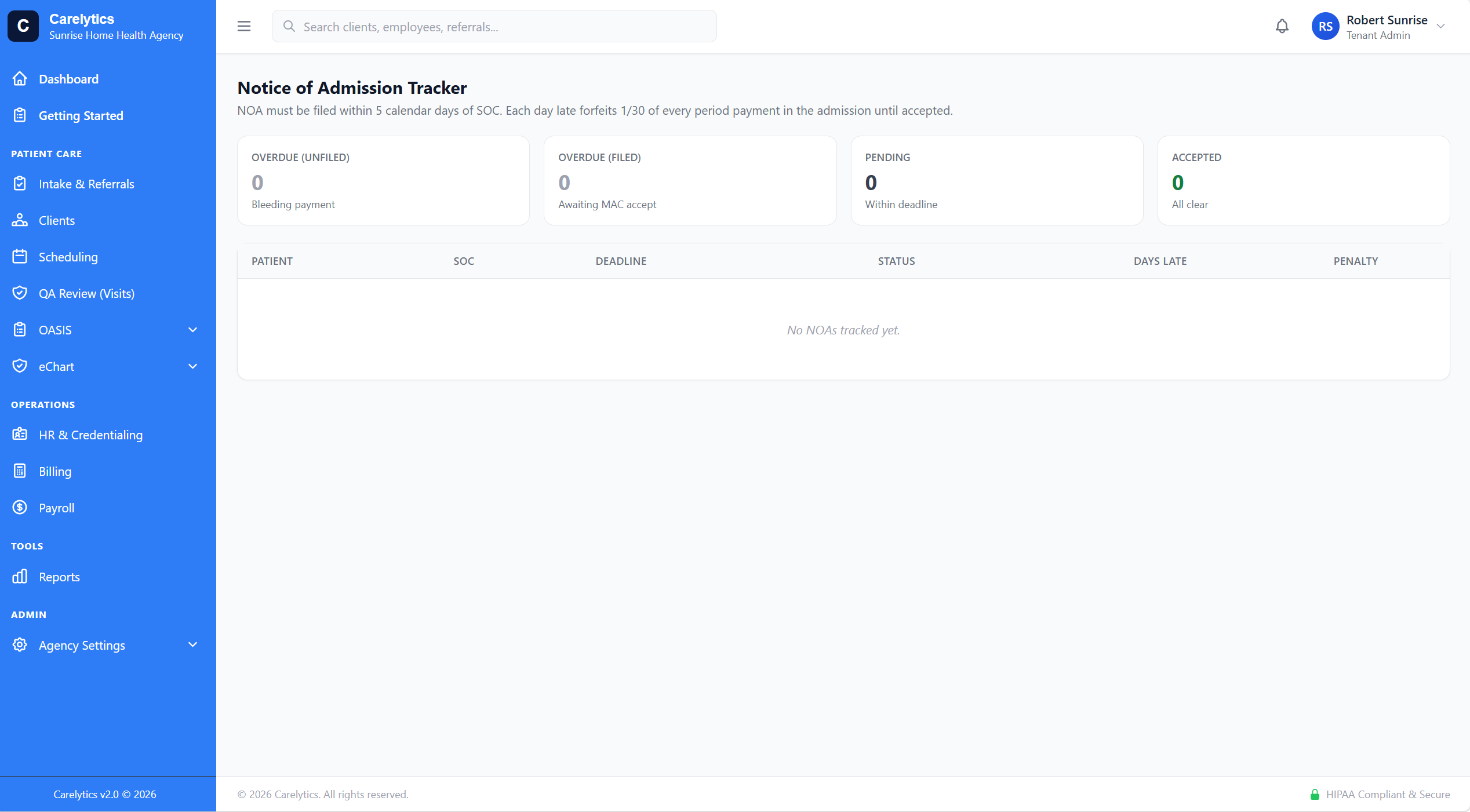The width and height of the screenshot is (1470, 812).
Task: Open notifications bell icon
Action: 1282,26
